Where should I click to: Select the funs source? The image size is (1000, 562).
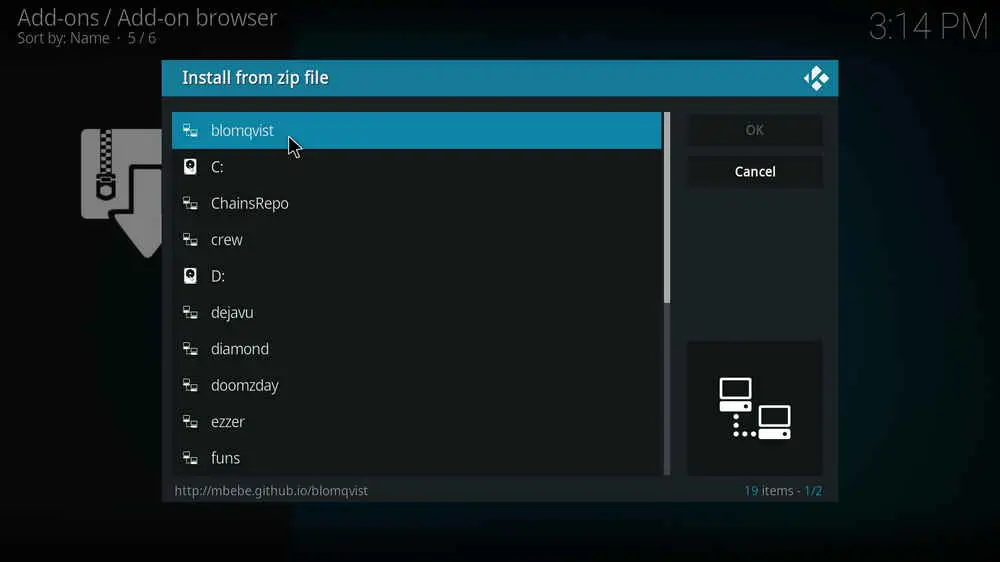click(x=416, y=458)
